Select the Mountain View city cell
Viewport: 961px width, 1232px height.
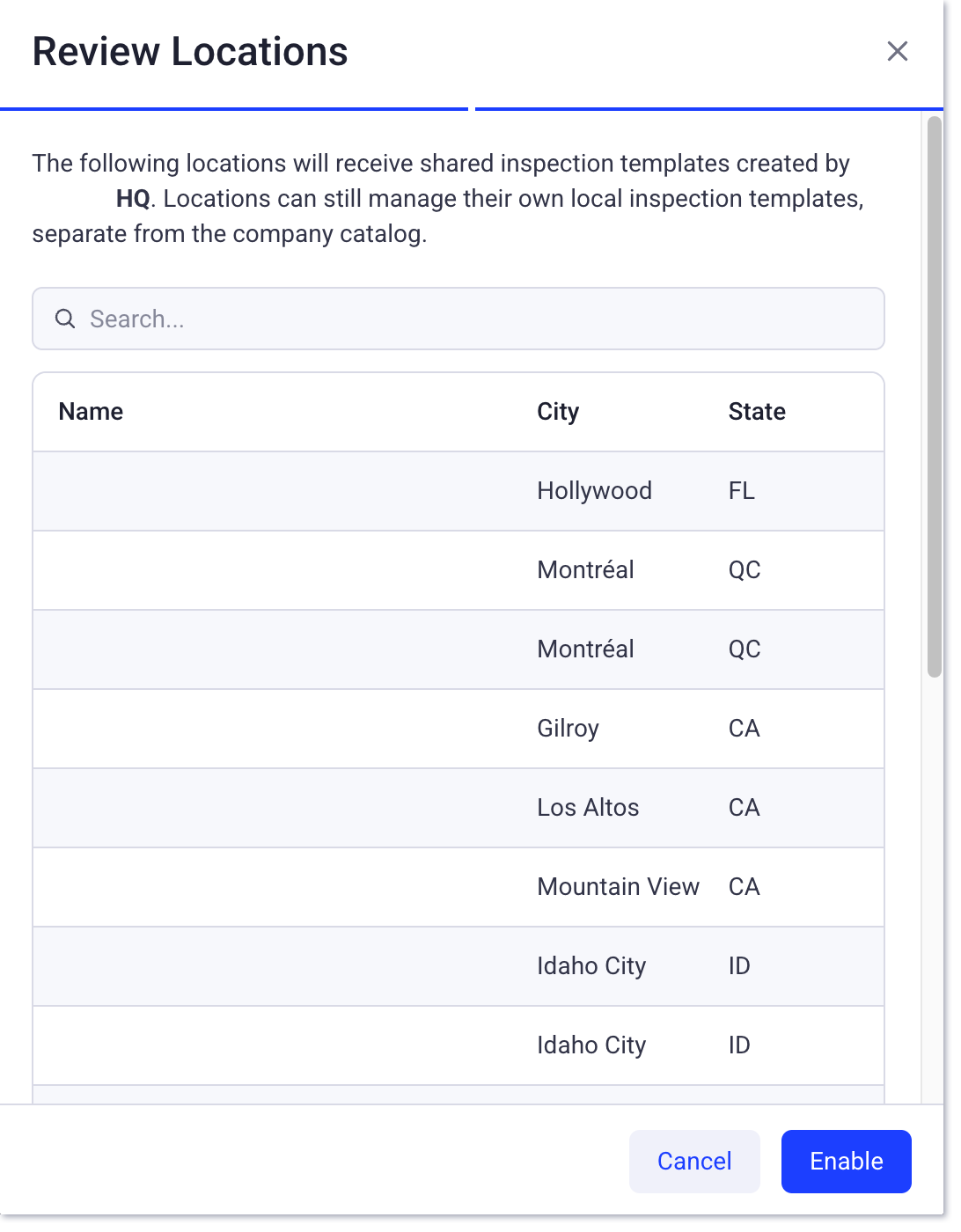[618, 887]
